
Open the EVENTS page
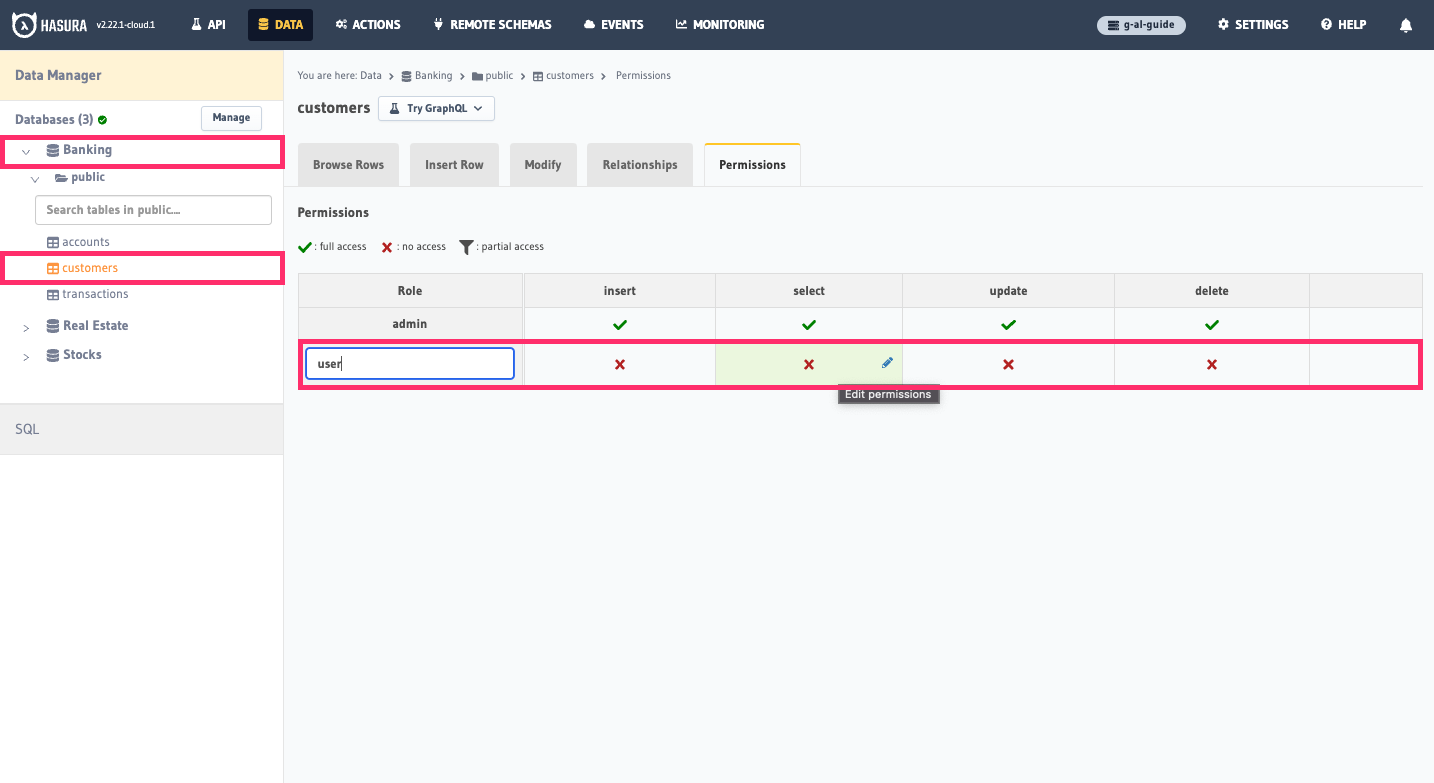tap(613, 24)
